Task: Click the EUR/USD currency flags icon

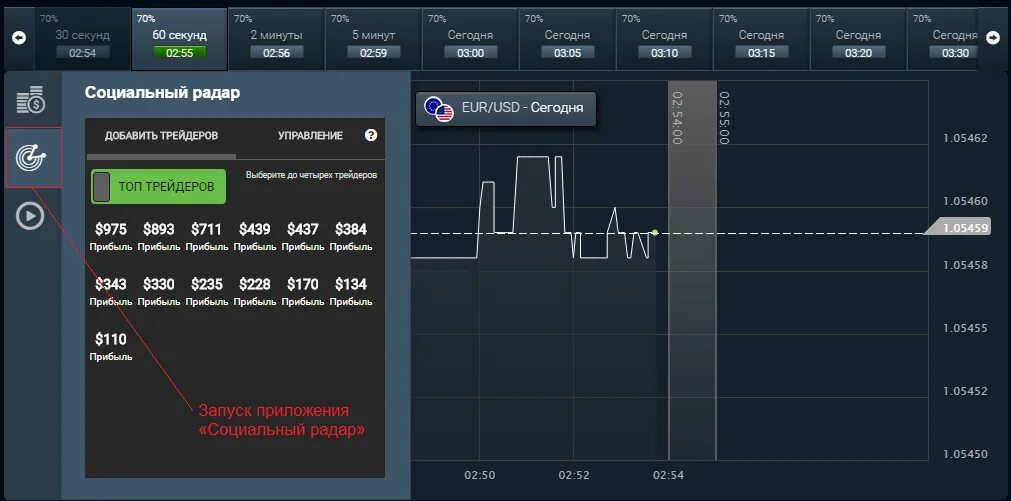Action: pyautogui.click(x=439, y=108)
